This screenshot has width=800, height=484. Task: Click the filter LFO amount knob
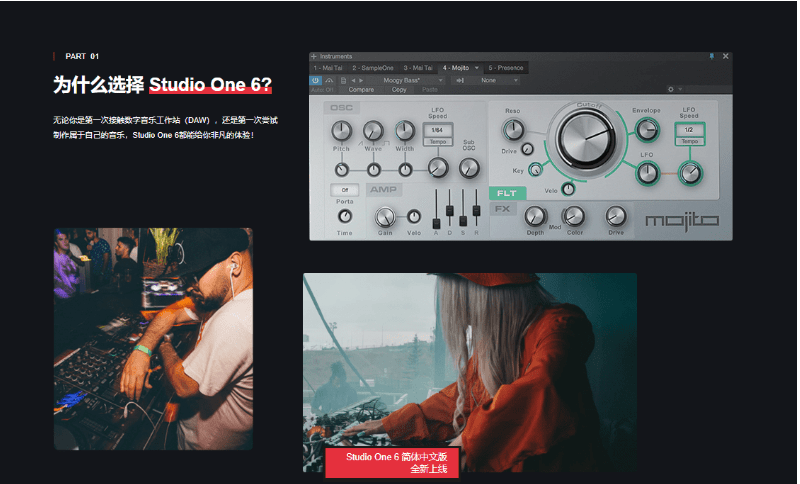[647, 173]
